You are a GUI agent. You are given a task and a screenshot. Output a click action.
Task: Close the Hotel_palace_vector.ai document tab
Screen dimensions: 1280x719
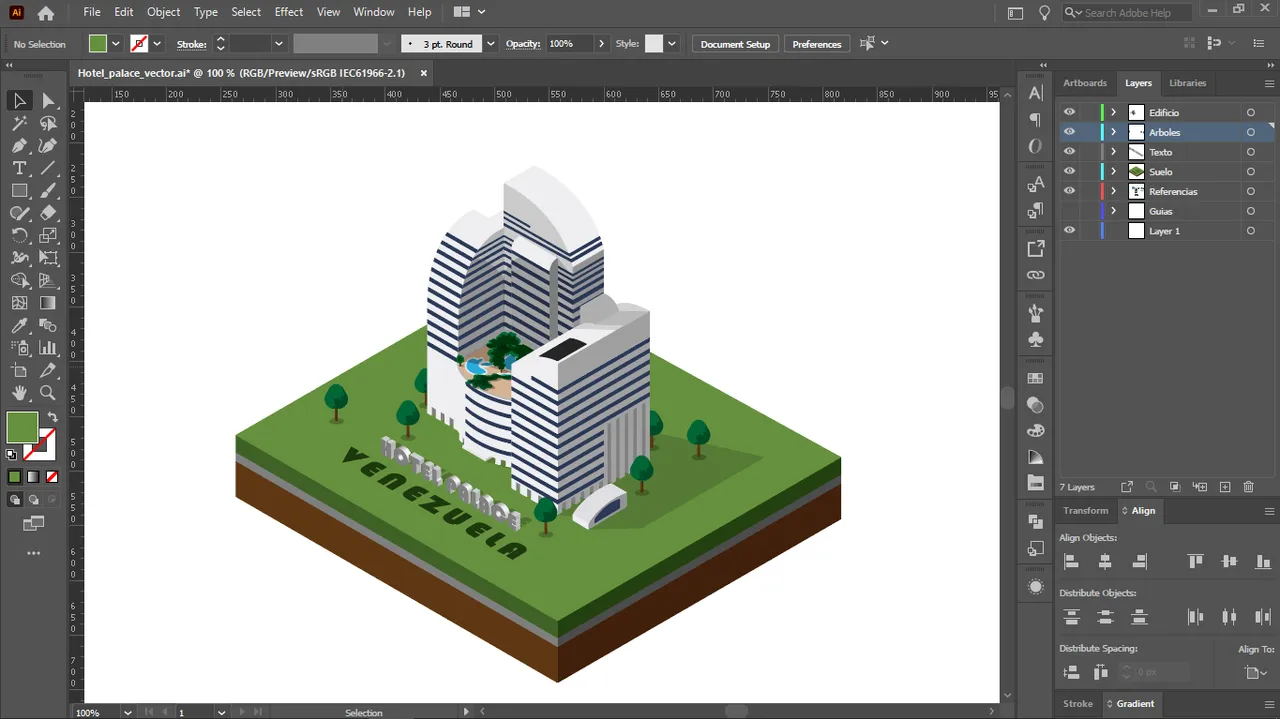pos(424,73)
